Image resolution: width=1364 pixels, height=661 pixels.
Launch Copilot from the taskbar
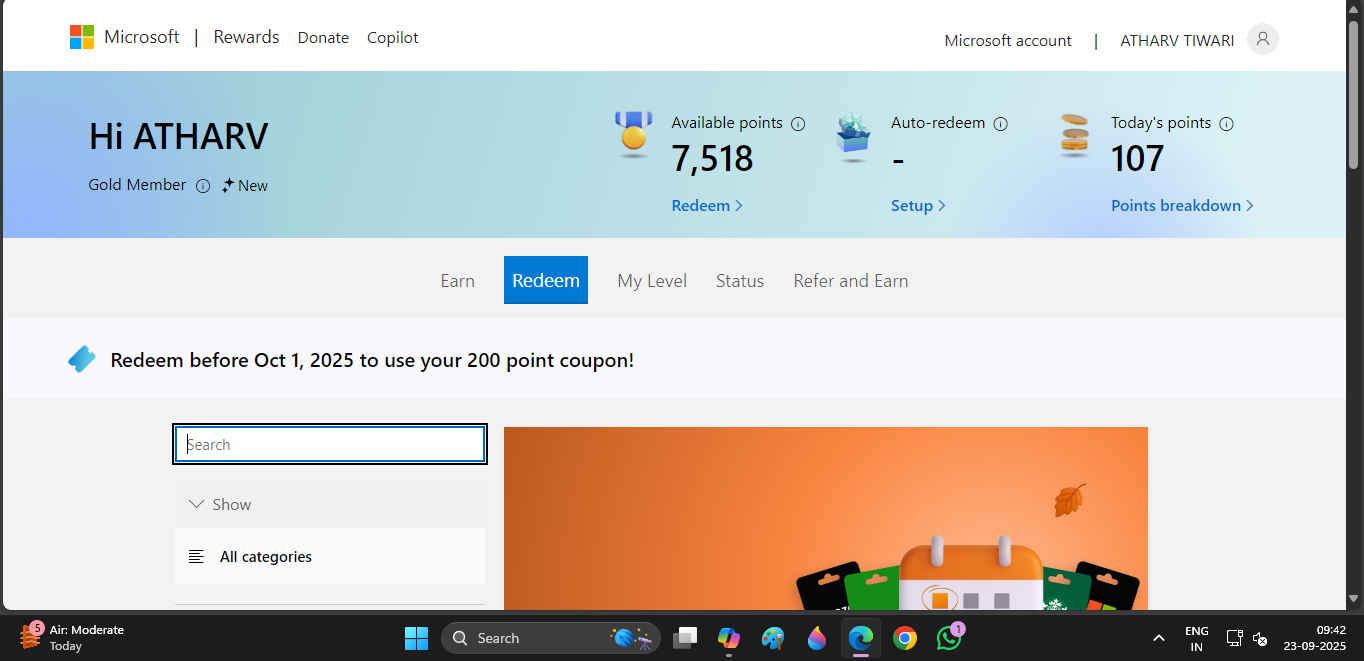(x=728, y=638)
